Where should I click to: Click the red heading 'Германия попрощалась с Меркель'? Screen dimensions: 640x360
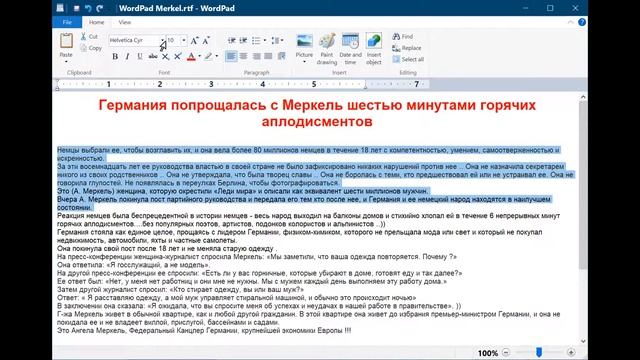coord(220,105)
